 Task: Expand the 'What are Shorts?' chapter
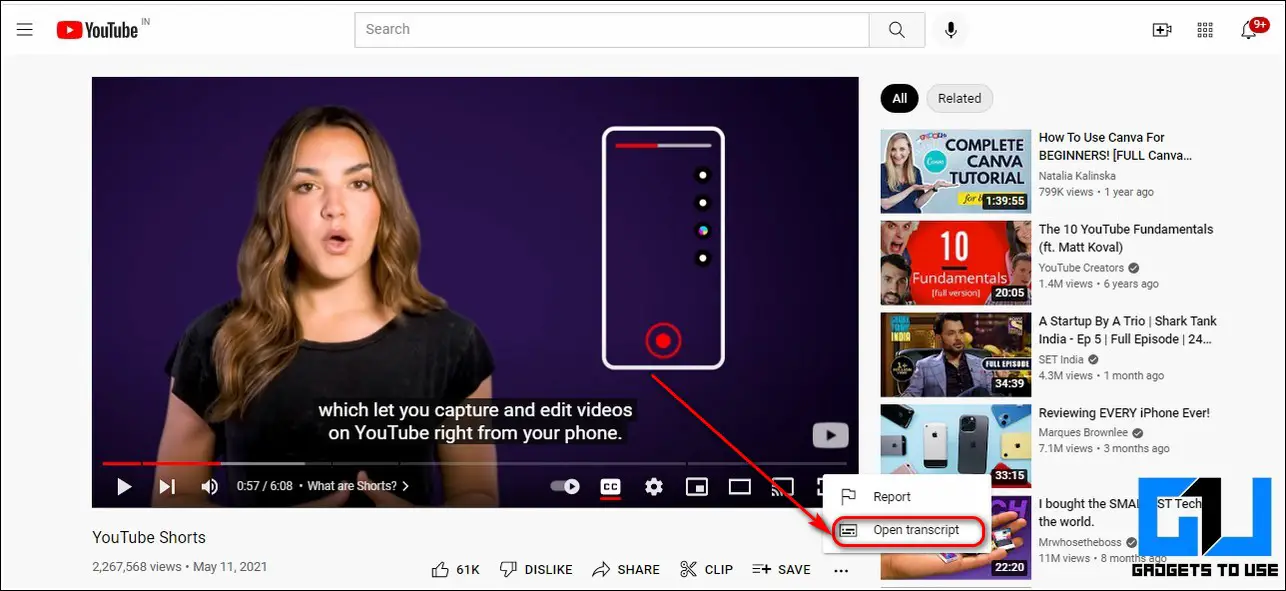click(x=358, y=487)
